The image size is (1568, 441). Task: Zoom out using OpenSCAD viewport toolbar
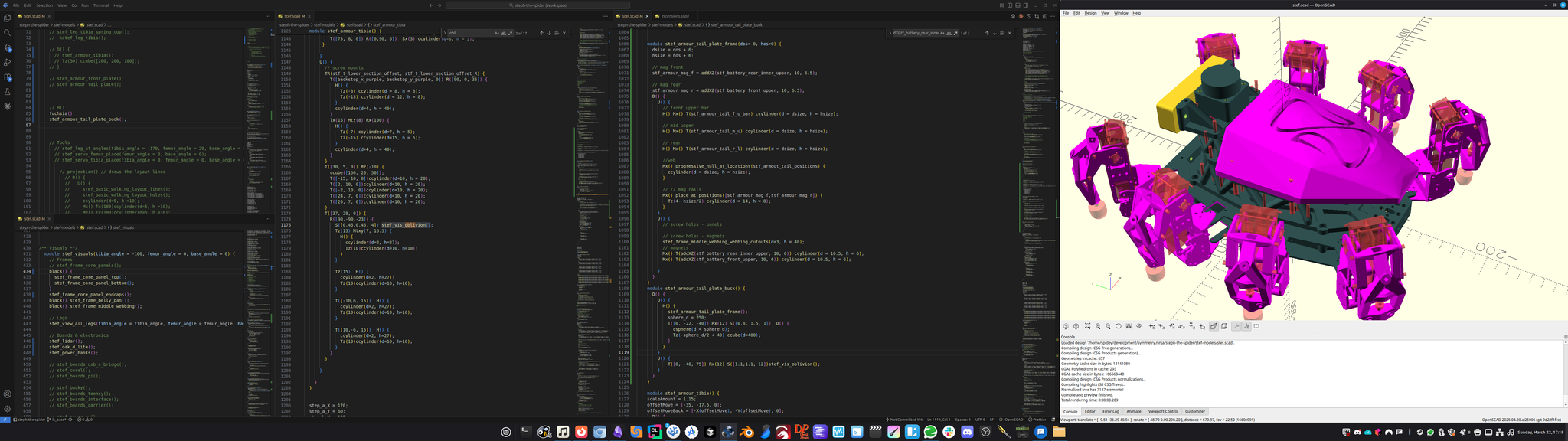(x=1108, y=326)
